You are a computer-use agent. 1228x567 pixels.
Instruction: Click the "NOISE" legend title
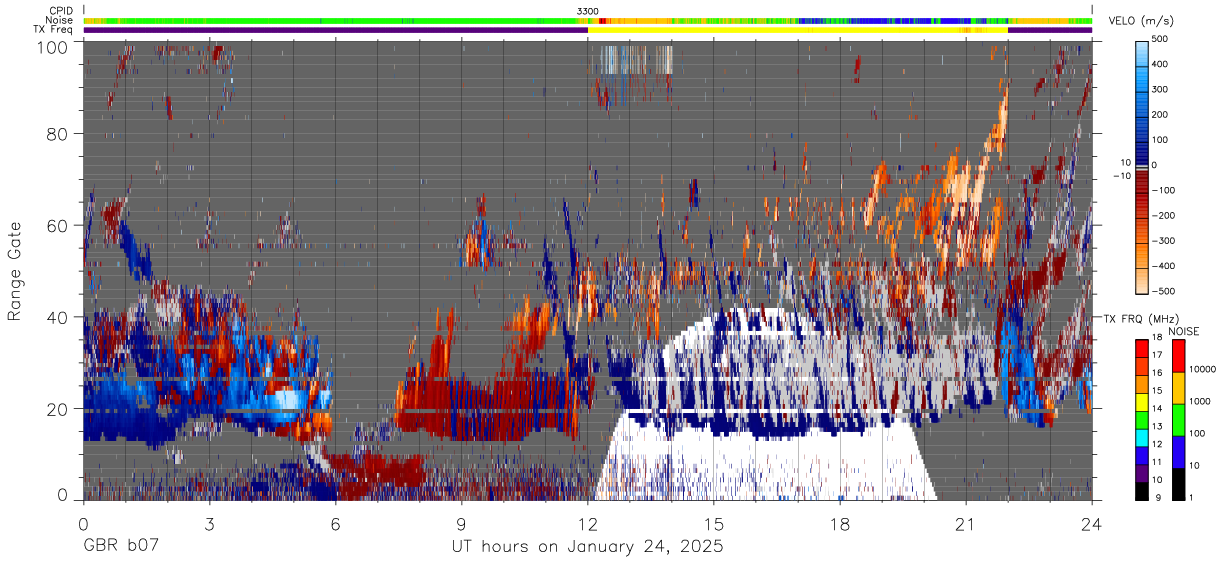click(x=1186, y=331)
